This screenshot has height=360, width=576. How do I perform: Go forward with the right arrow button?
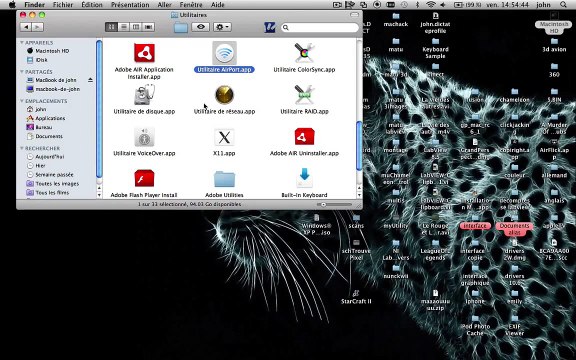click(37, 27)
